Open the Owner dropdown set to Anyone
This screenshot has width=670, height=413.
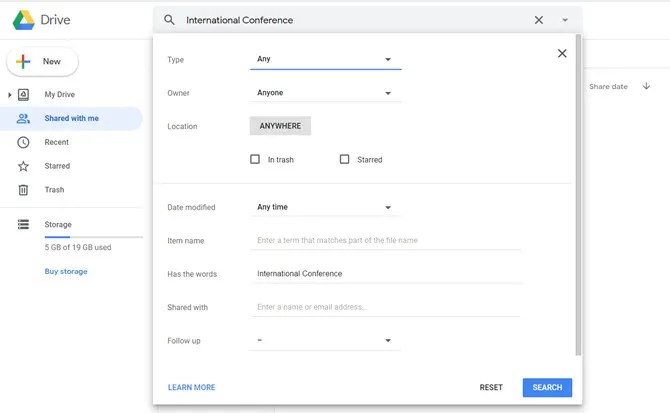point(325,93)
